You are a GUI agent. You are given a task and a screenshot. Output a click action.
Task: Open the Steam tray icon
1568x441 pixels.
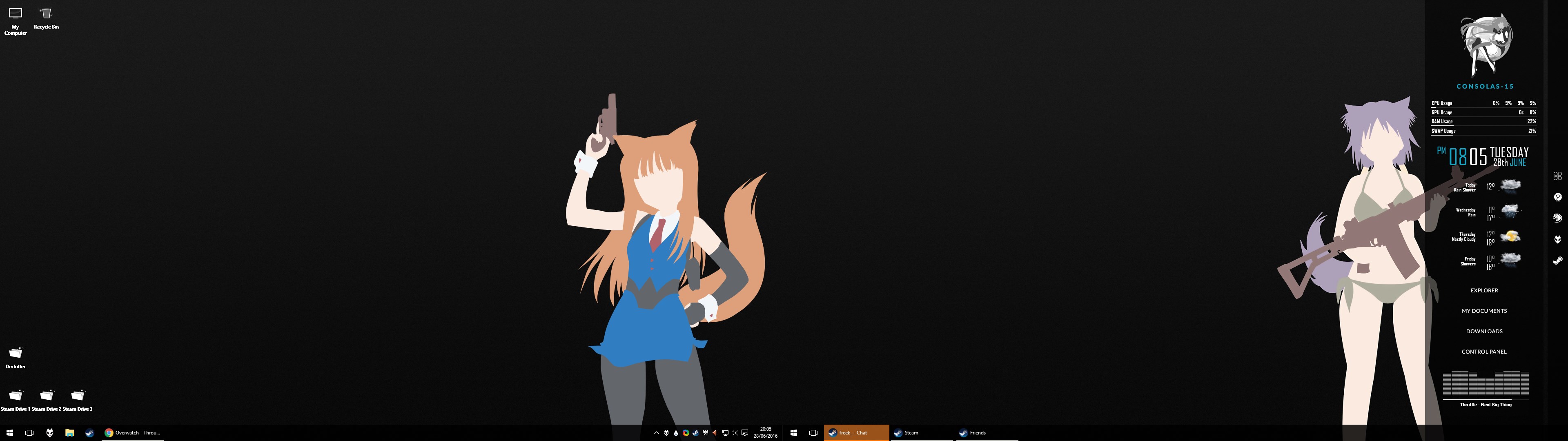(695, 433)
